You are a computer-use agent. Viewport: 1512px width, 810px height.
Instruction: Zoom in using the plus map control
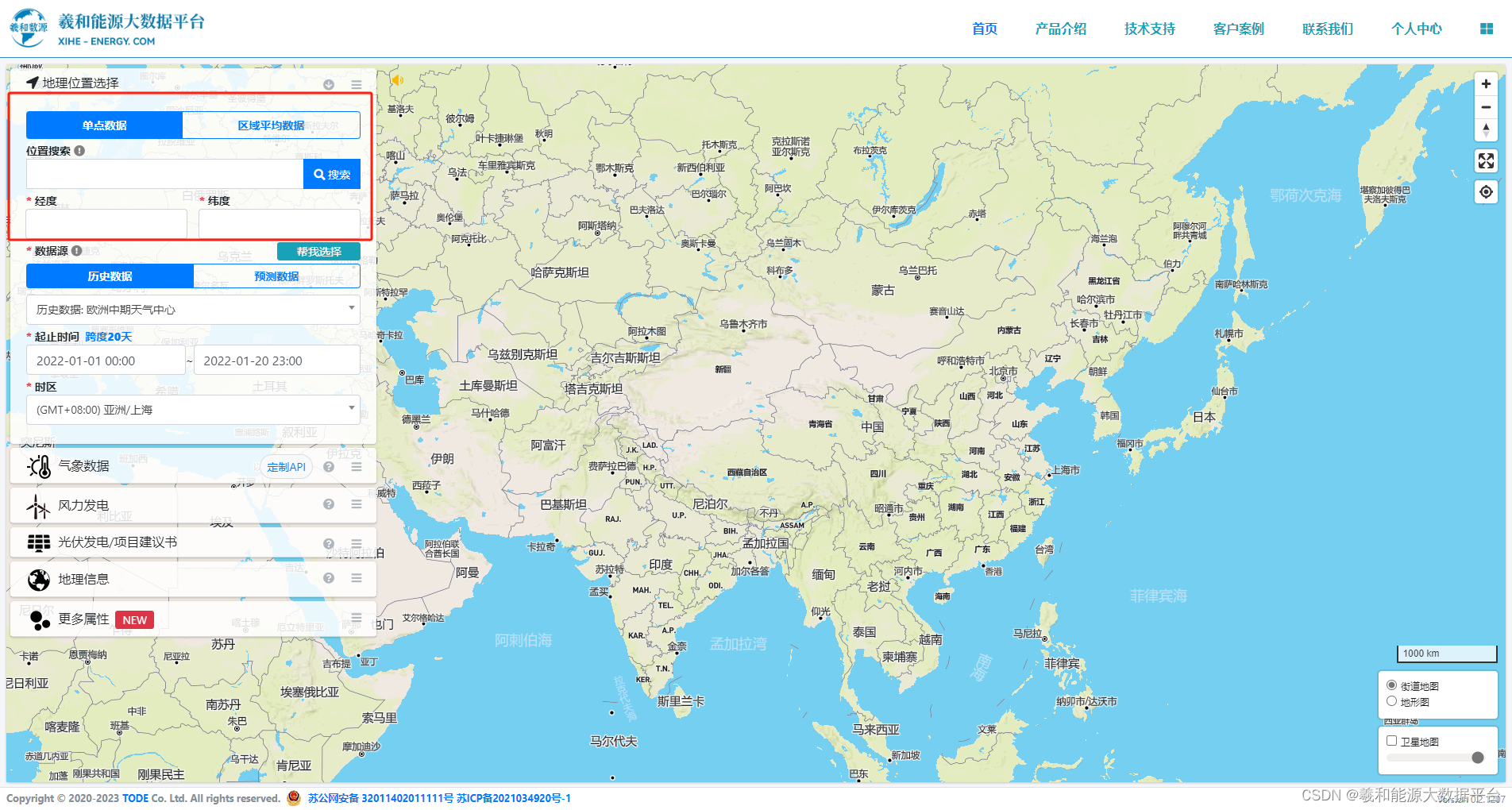point(1486,83)
